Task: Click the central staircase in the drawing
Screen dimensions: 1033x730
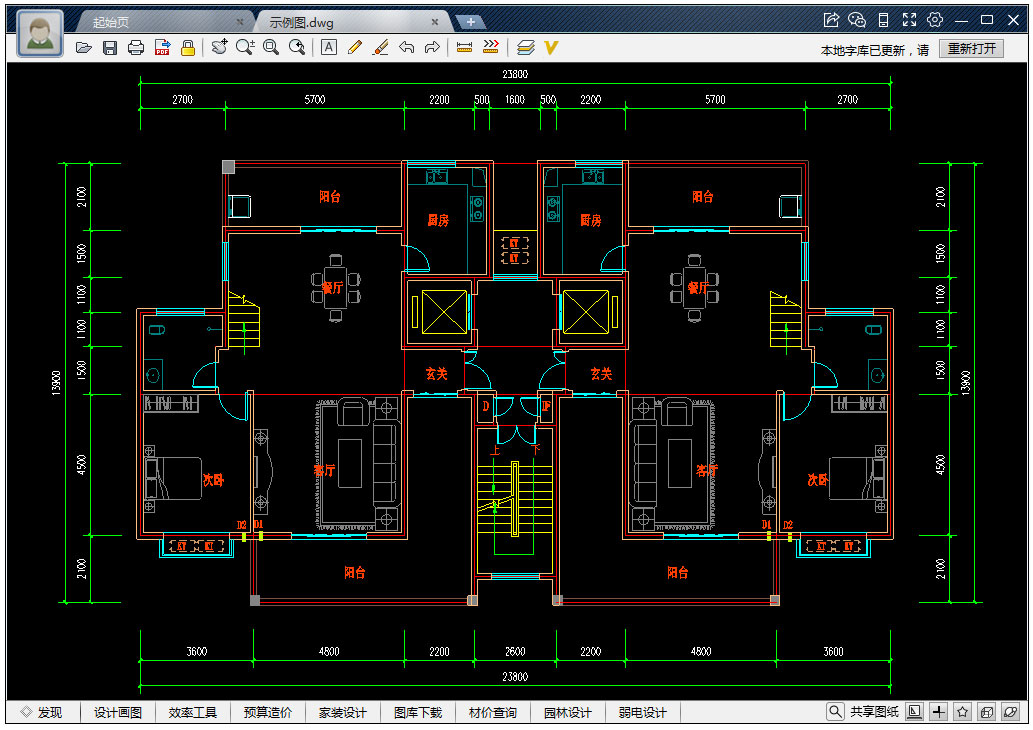Action: coord(515,501)
